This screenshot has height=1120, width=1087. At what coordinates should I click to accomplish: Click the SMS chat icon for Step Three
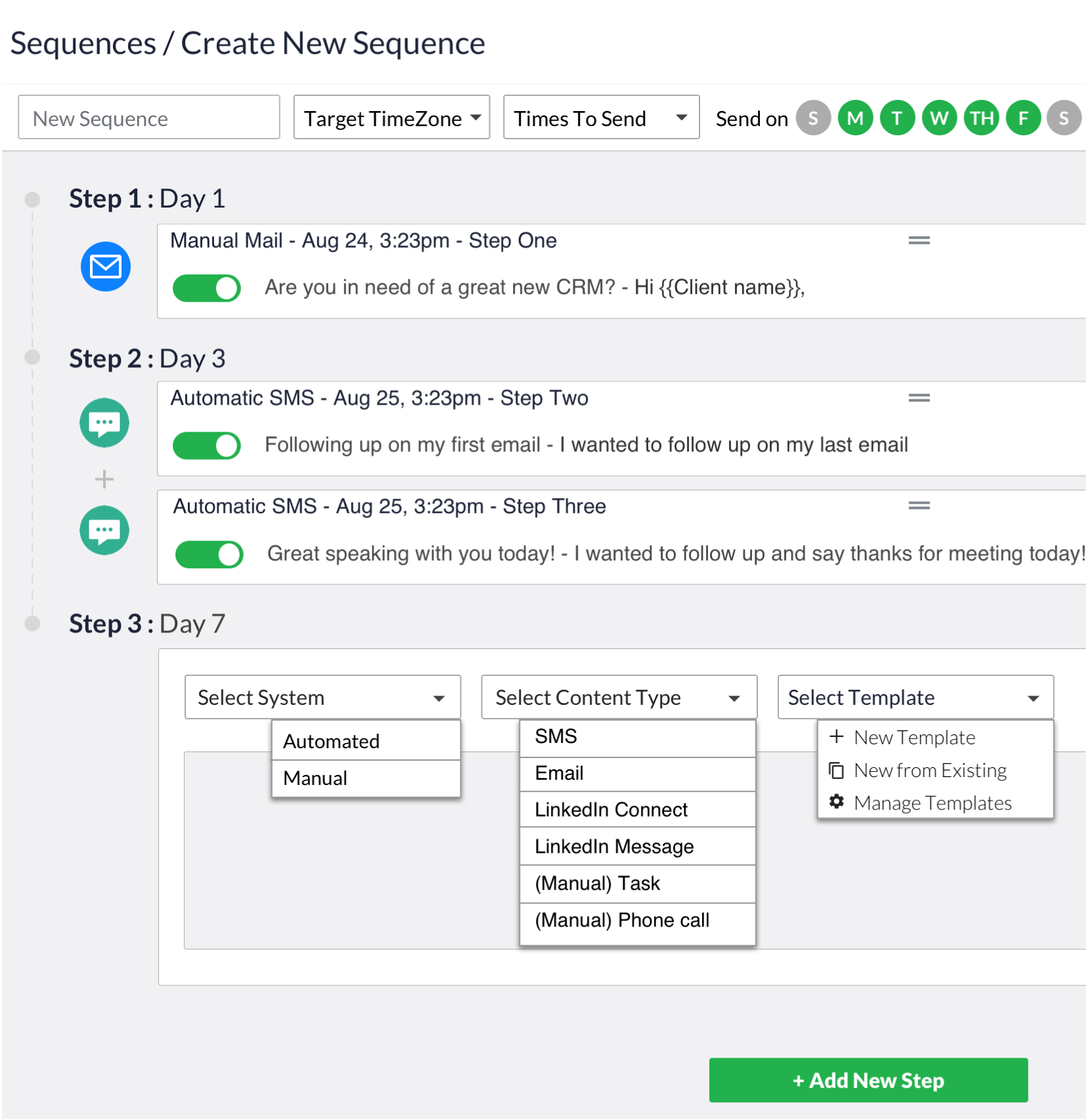tap(104, 531)
